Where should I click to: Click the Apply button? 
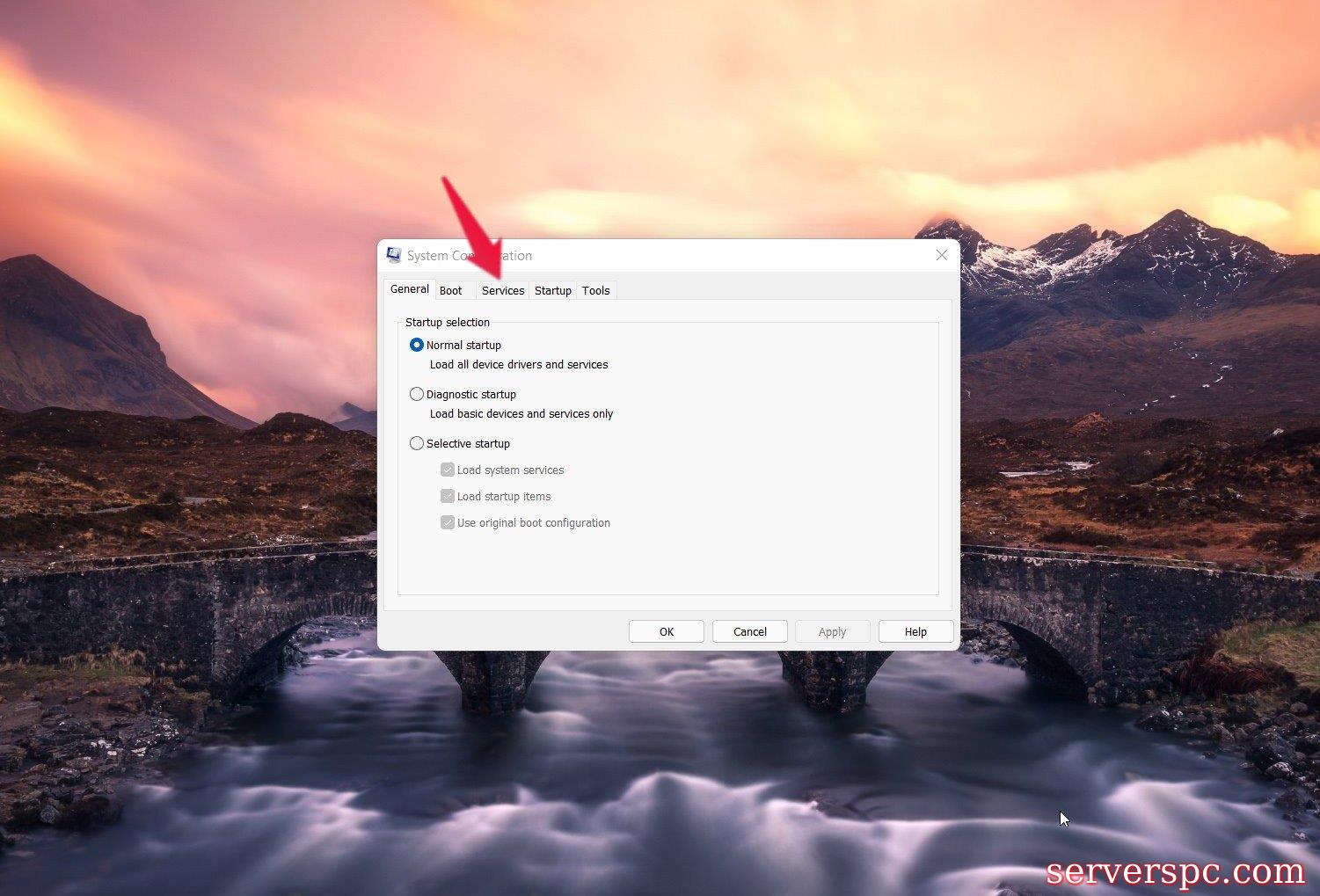point(832,631)
